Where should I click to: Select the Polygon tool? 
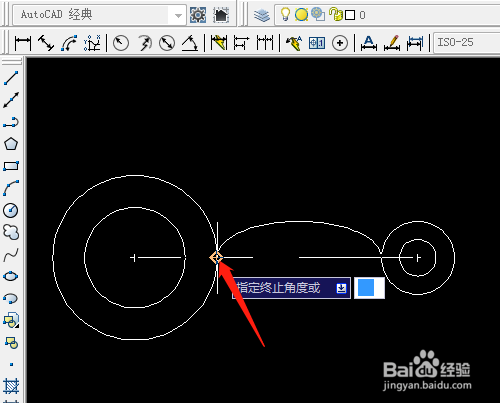(x=11, y=144)
